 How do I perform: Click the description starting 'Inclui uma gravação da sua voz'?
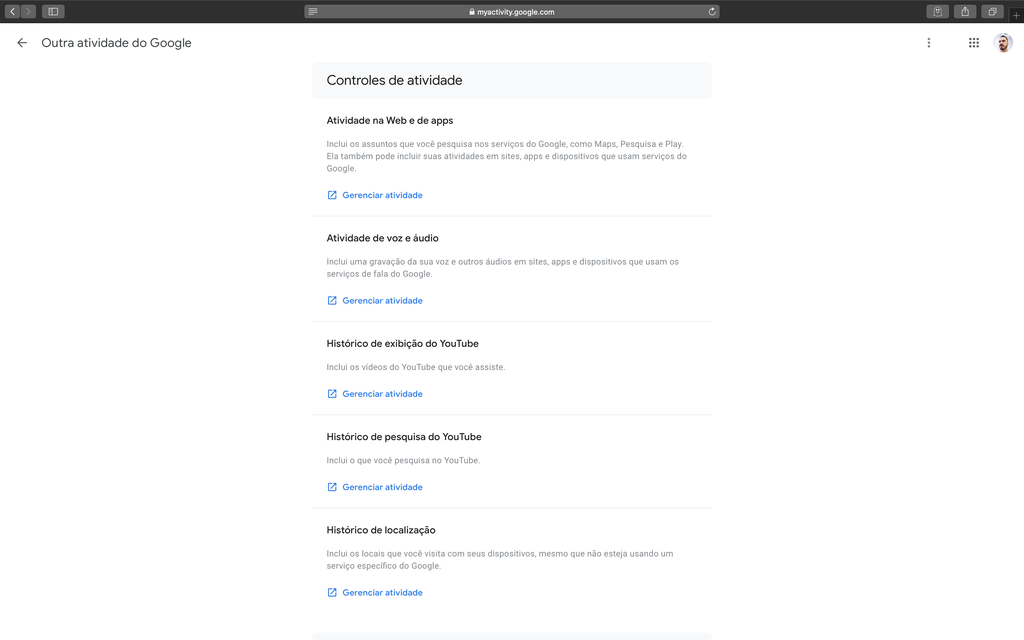pos(503,268)
